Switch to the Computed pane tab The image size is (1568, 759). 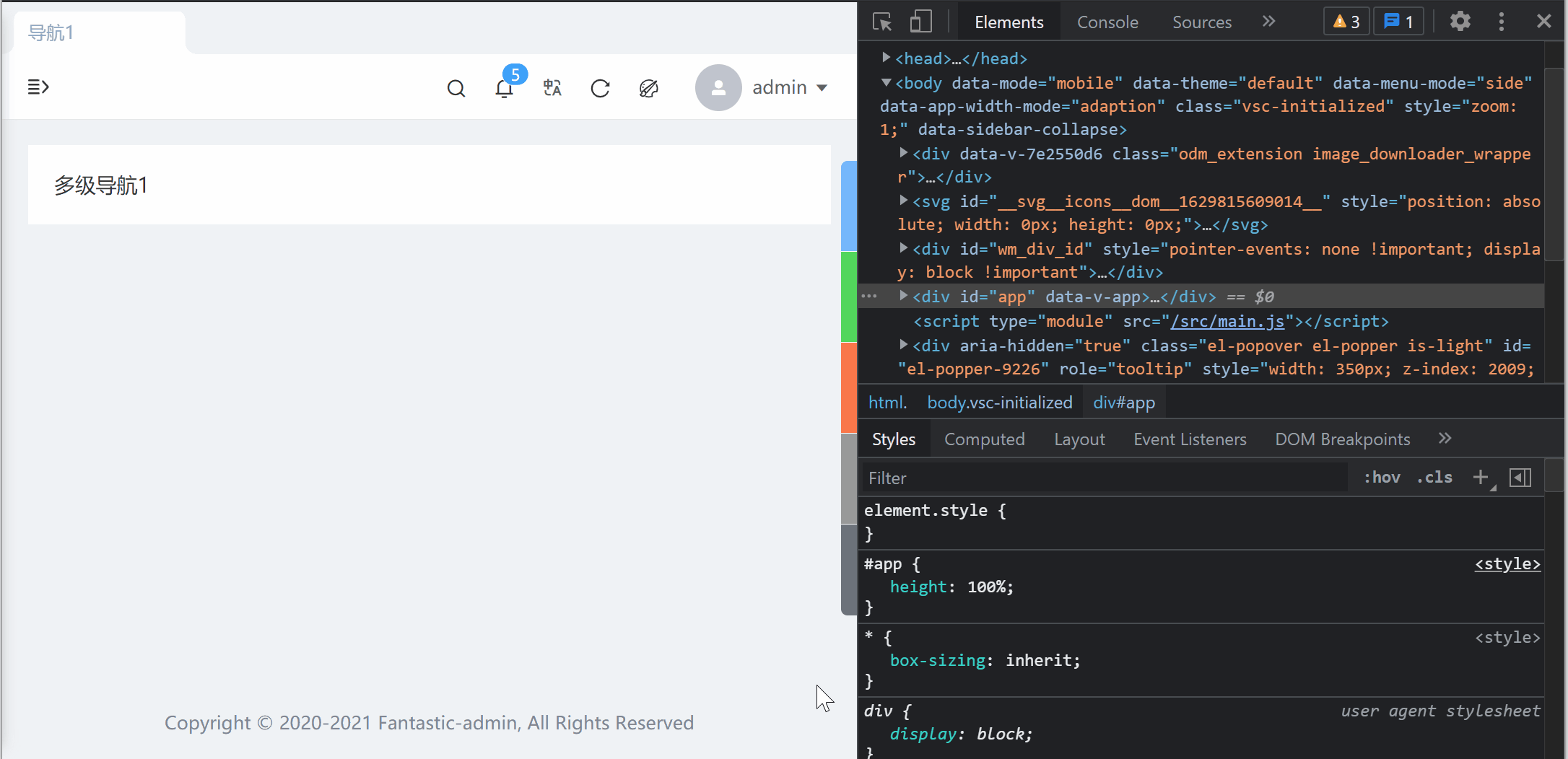(985, 439)
